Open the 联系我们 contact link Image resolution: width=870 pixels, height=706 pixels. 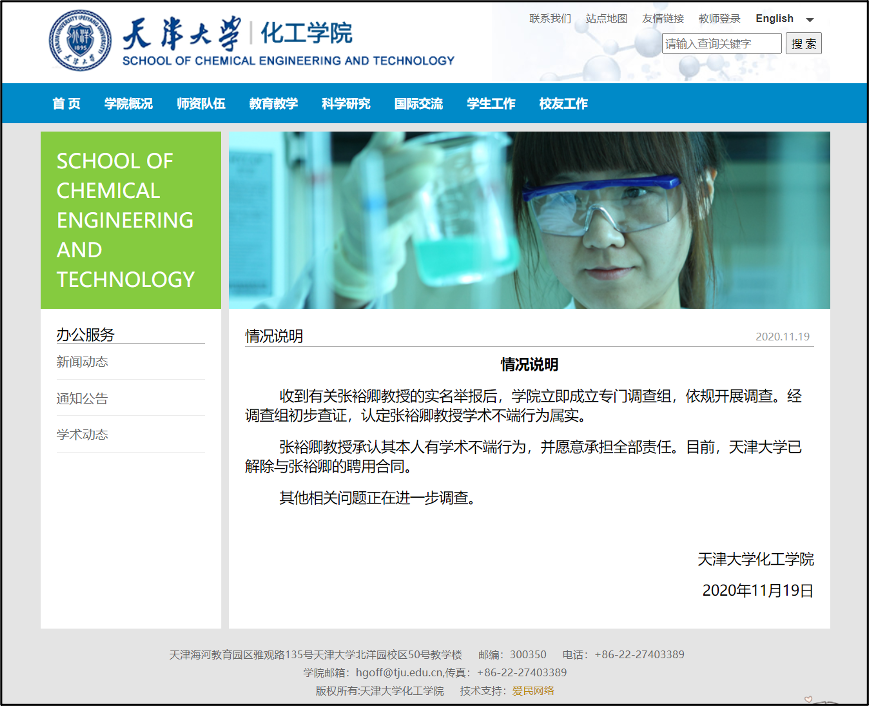click(550, 19)
